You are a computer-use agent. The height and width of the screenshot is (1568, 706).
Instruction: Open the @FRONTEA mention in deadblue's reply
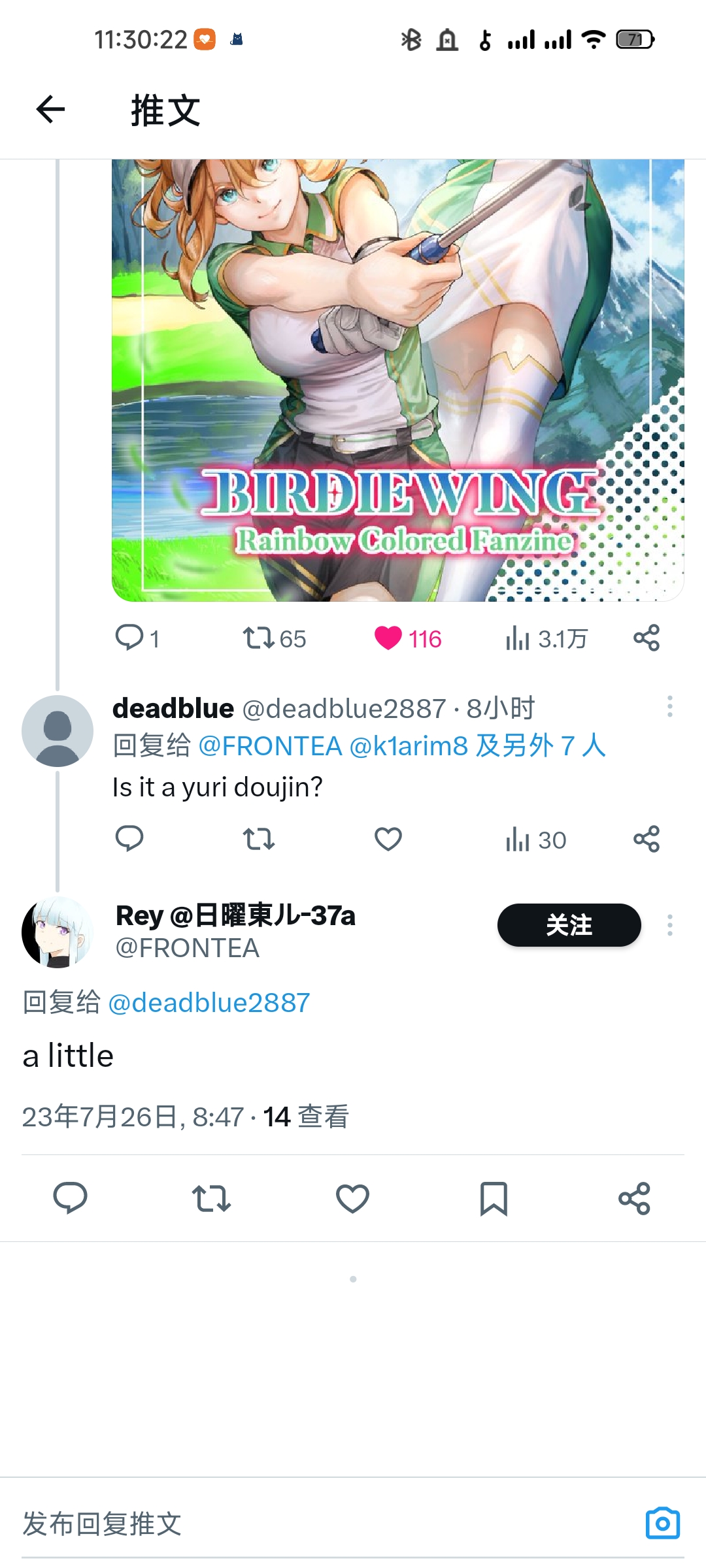[270, 746]
